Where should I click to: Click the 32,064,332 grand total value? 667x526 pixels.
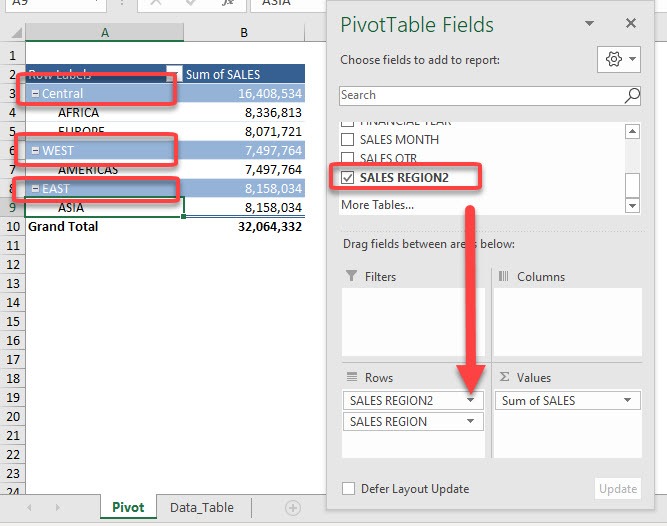(x=270, y=227)
